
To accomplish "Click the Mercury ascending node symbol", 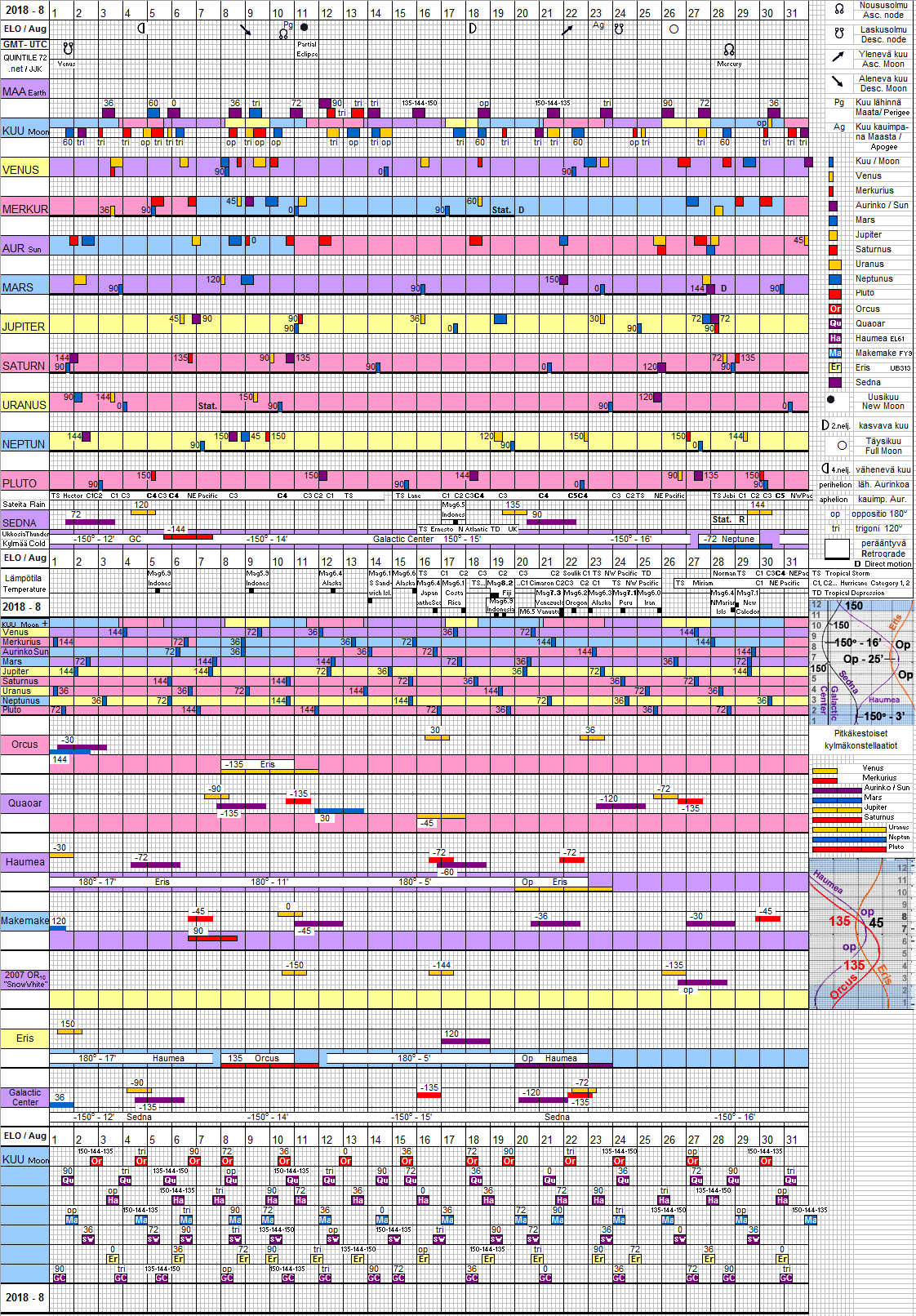I will pos(729,50).
